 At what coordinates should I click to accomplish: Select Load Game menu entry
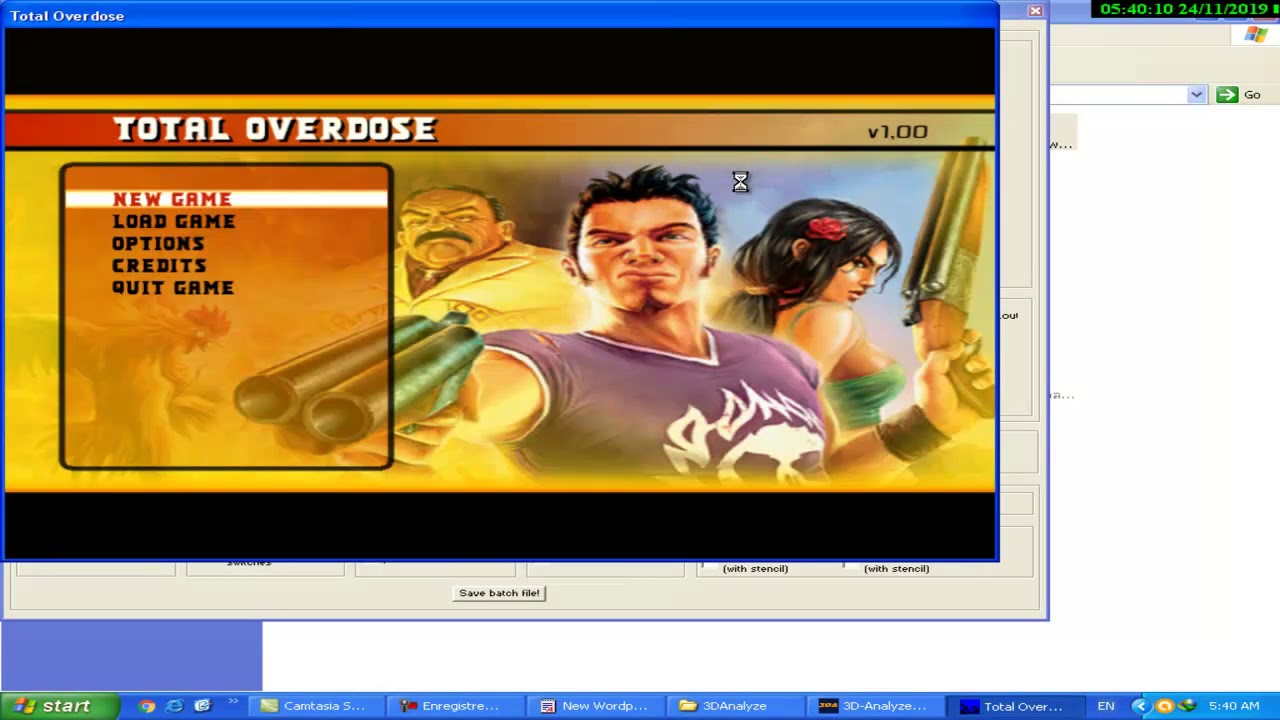tap(174, 221)
